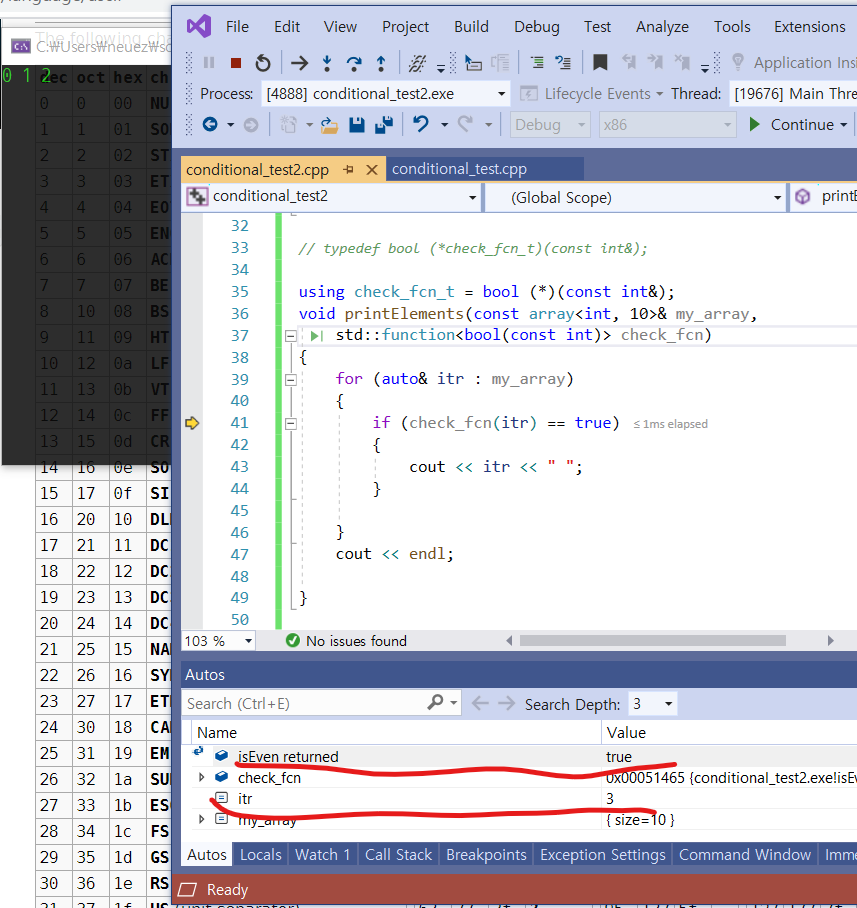Open the undo history dropdown arrow
The height and width of the screenshot is (908, 857).
tap(444, 125)
